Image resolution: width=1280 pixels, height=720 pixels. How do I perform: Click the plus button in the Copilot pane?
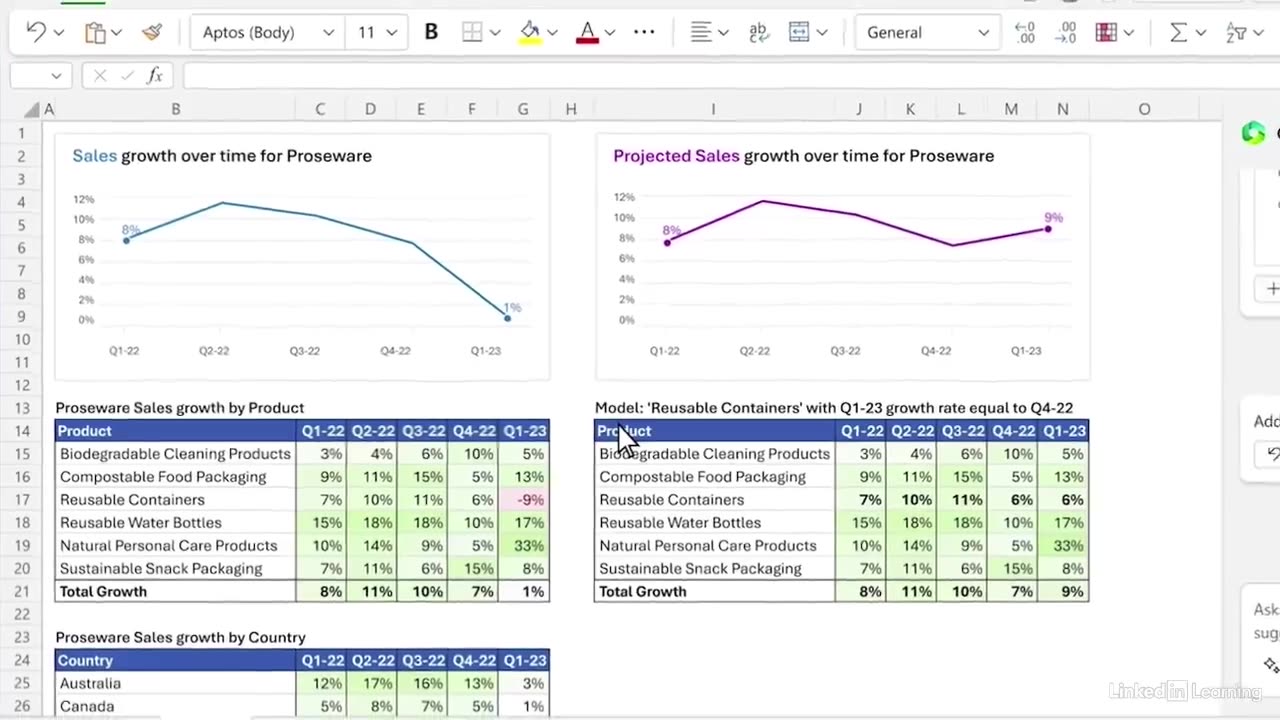point(1271,288)
